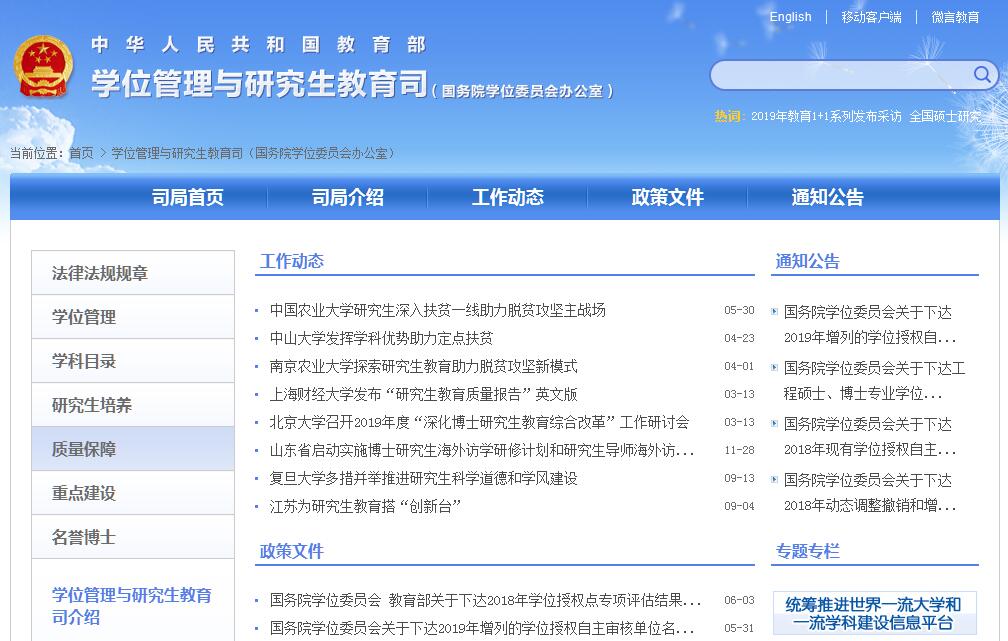Click the search magnifier icon
Image resolution: width=1008 pixels, height=641 pixels.
click(x=981, y=75)
